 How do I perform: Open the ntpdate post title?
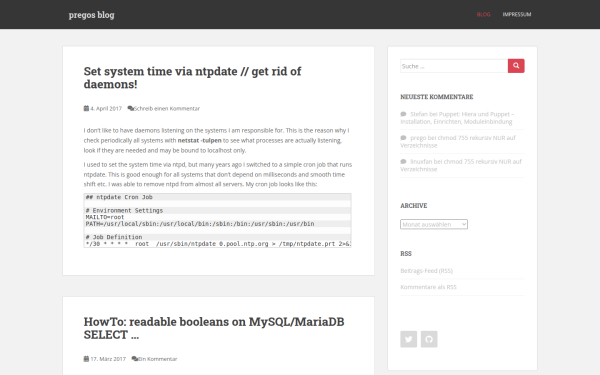[192, 78]
